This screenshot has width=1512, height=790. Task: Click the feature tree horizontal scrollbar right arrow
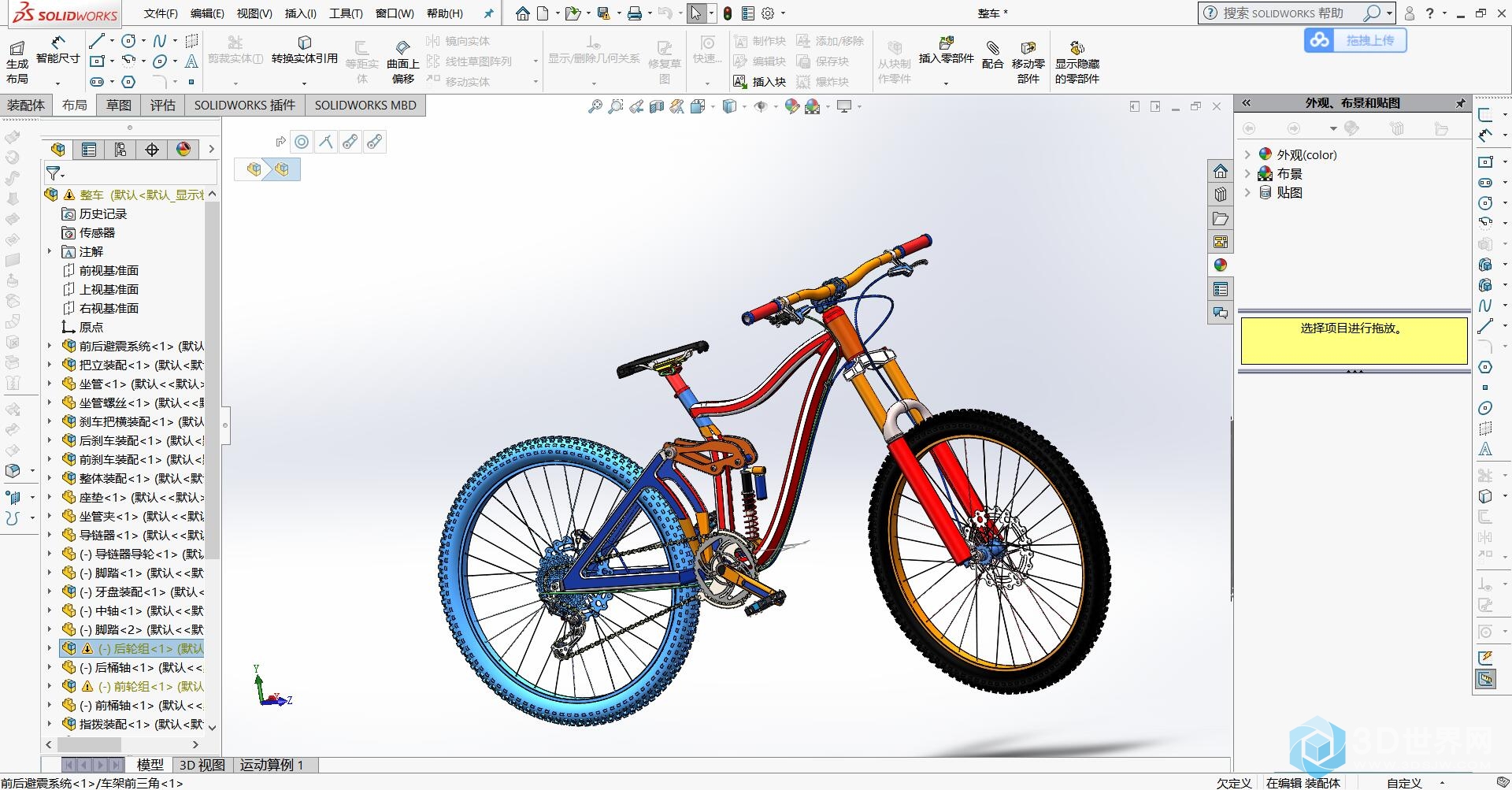pyautogui.click(x=195, y=744)
